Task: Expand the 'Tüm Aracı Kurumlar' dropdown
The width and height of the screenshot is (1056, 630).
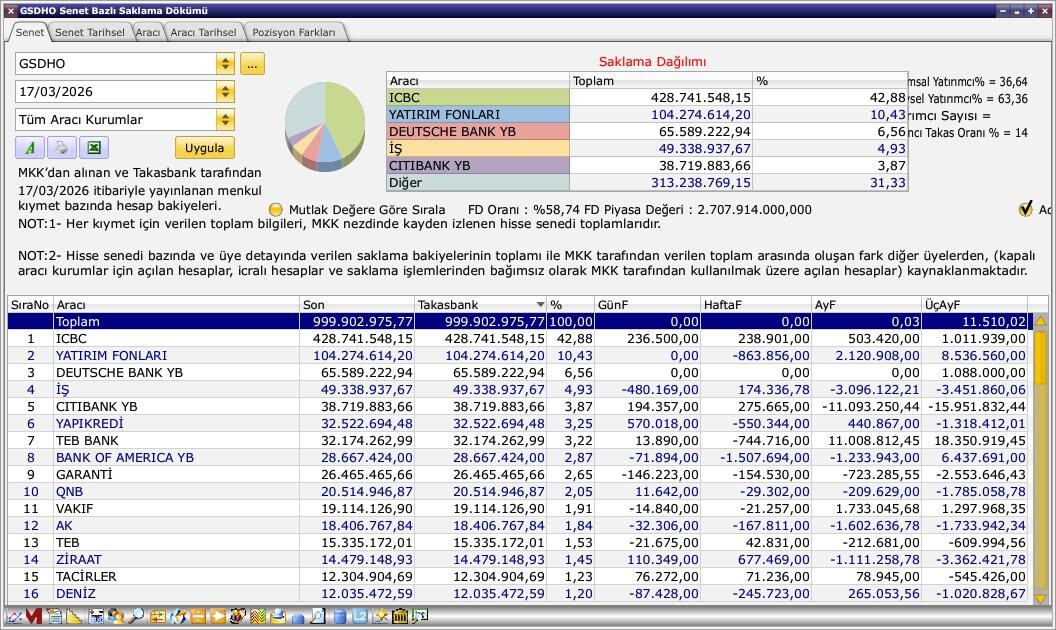Action: pyautogui.click(x=225, y=120)
